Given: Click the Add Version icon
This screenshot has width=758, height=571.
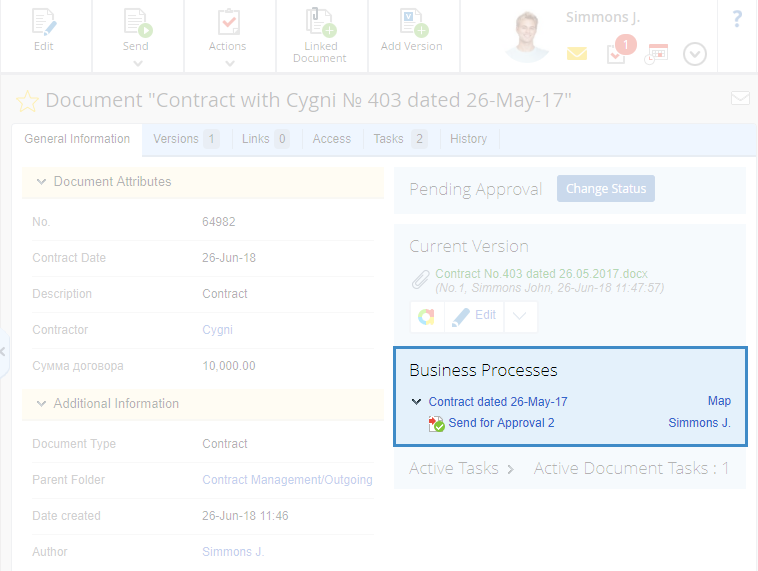Looking at the screenshot, I should [412, 25].
